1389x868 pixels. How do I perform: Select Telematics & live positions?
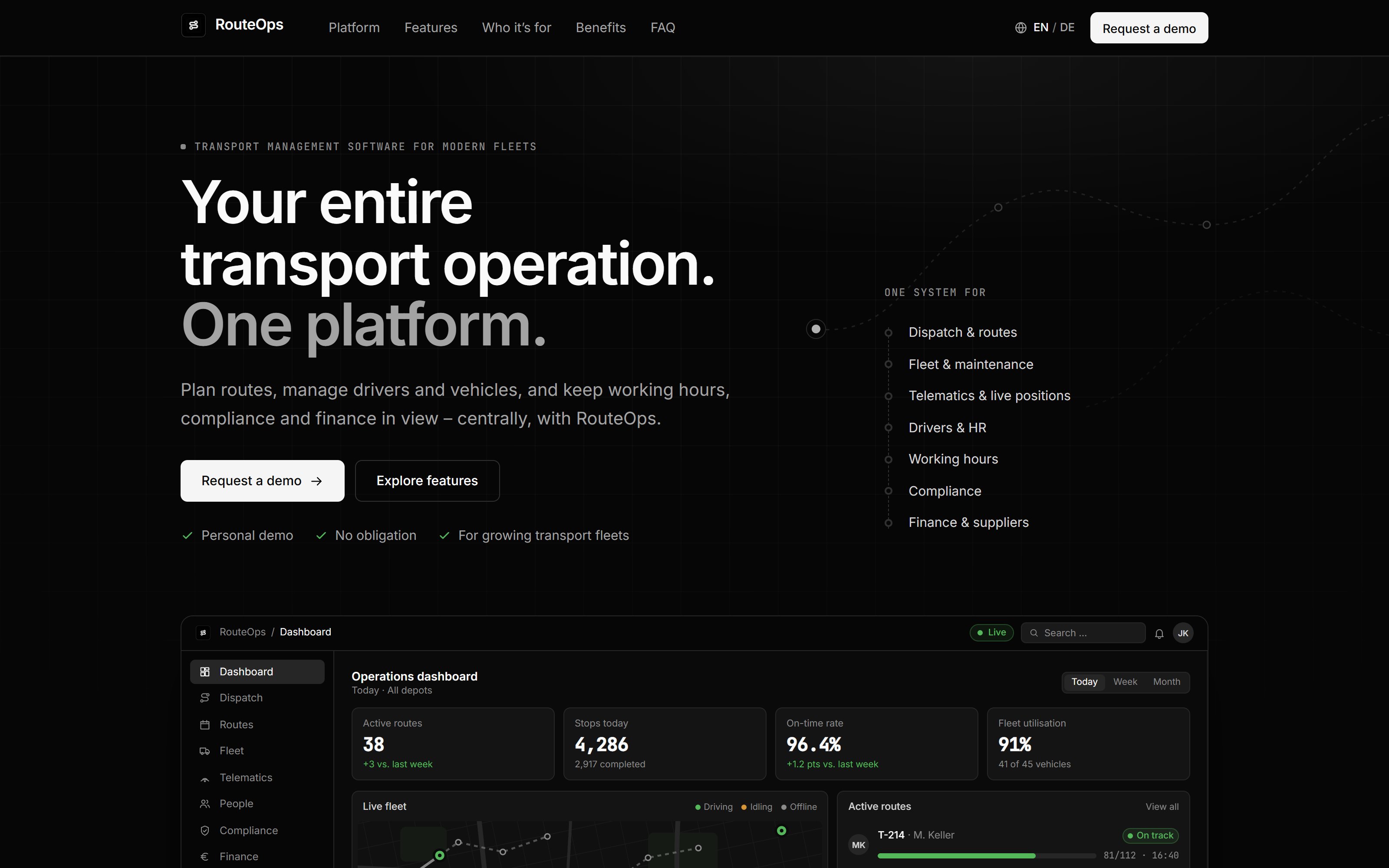989,396
